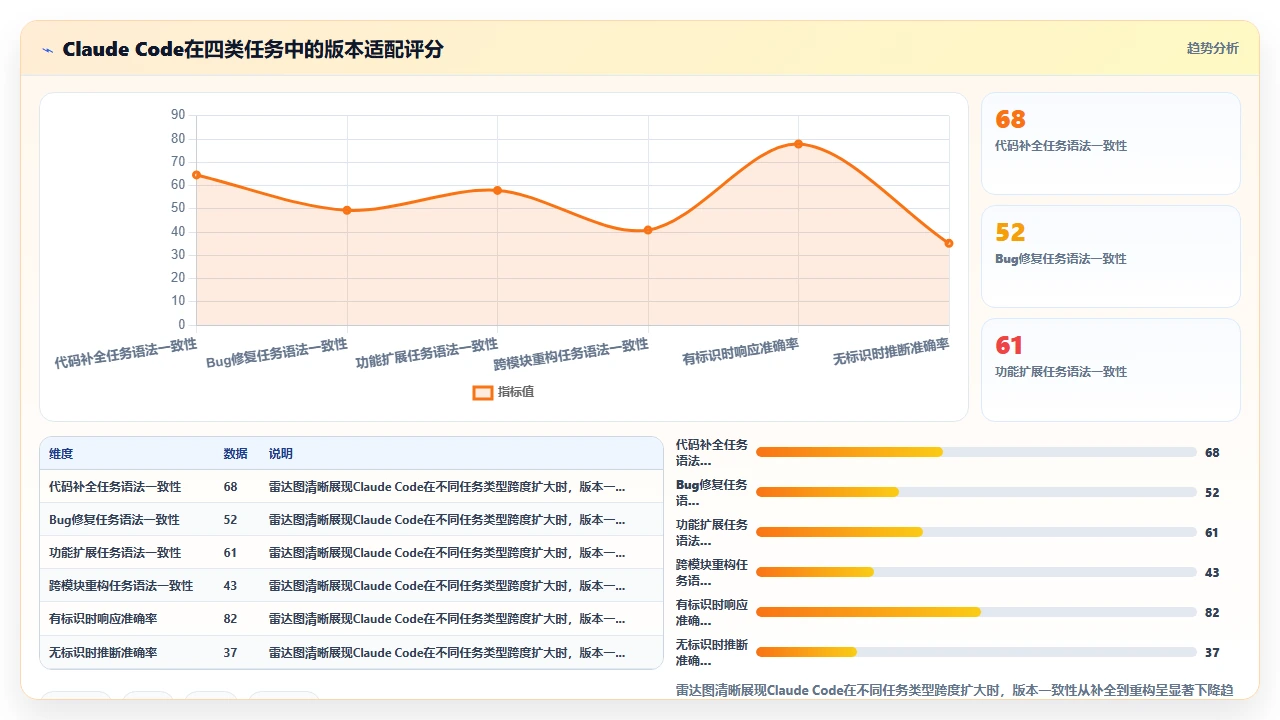
Task: Click the table value 68 in the 数据 column
Action: pos(230,487)
